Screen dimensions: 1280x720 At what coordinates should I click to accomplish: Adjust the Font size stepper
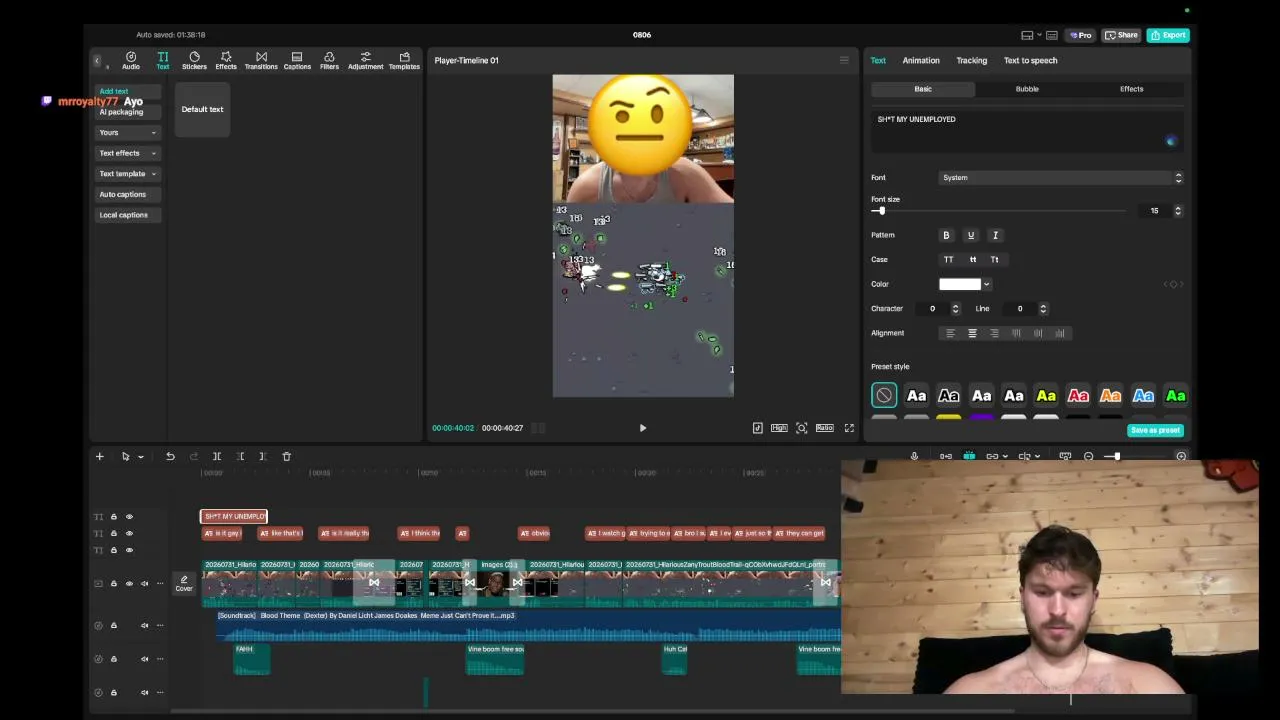point(1177,211)
